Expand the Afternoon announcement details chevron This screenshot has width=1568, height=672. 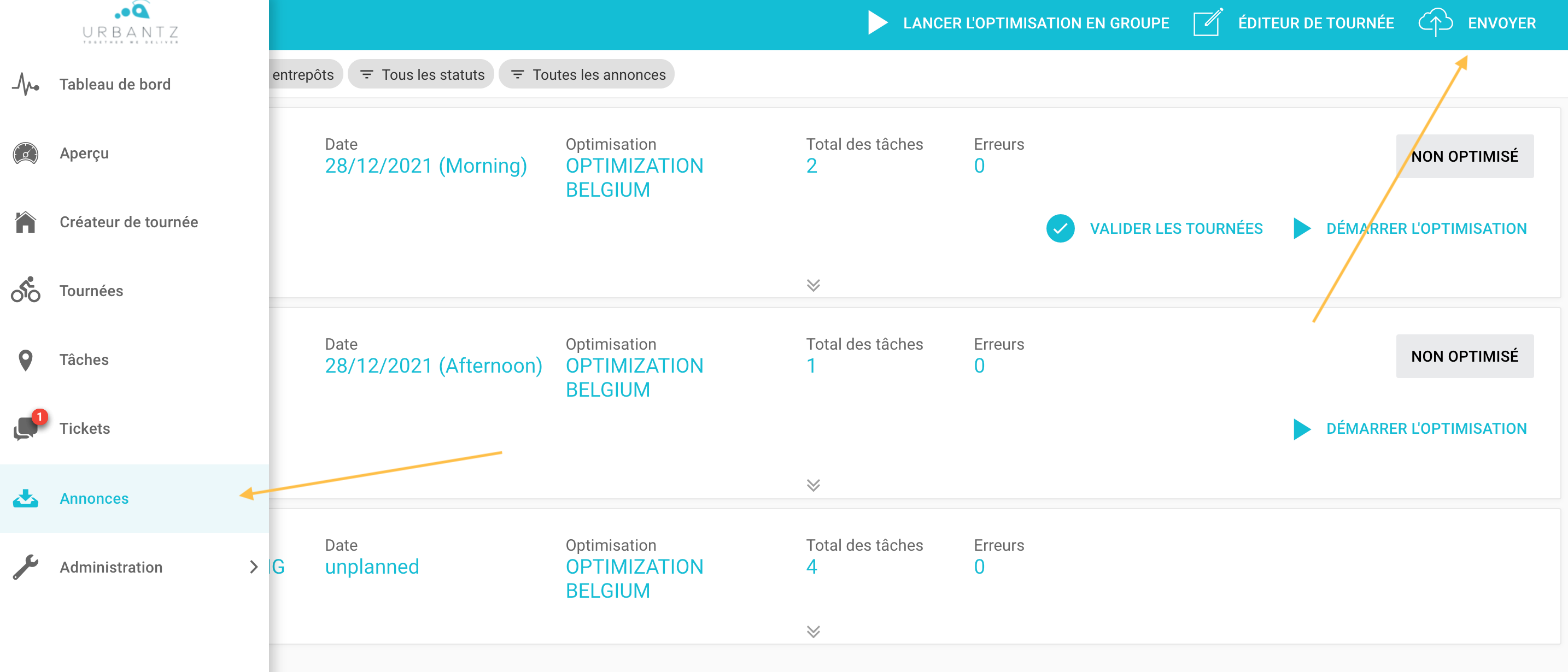[813, 485]
